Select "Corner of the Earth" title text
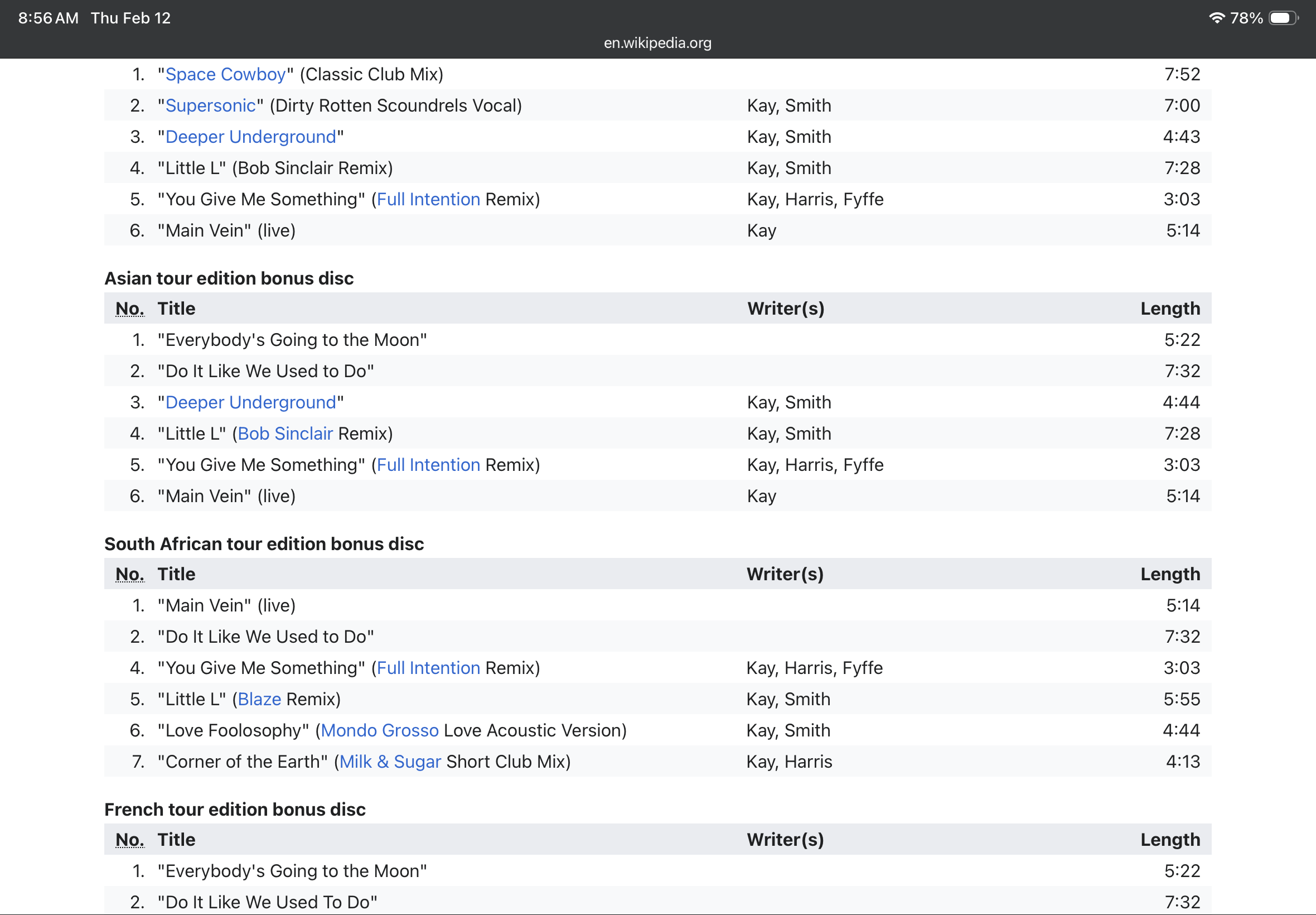Screen dimensions: 1316x915 [243, 762]
